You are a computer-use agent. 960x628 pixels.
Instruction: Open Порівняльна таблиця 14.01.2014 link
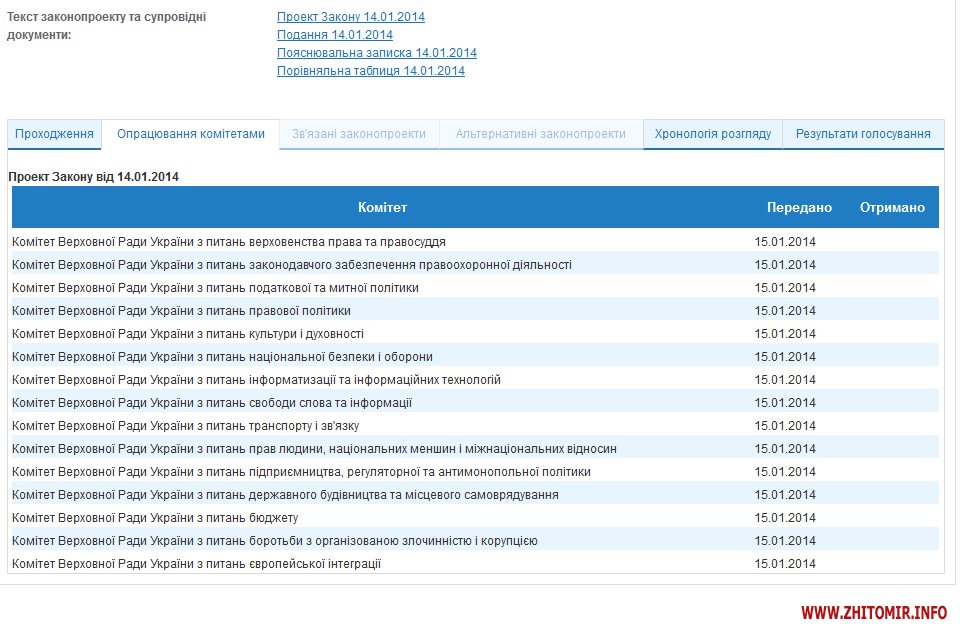(370, 71)
